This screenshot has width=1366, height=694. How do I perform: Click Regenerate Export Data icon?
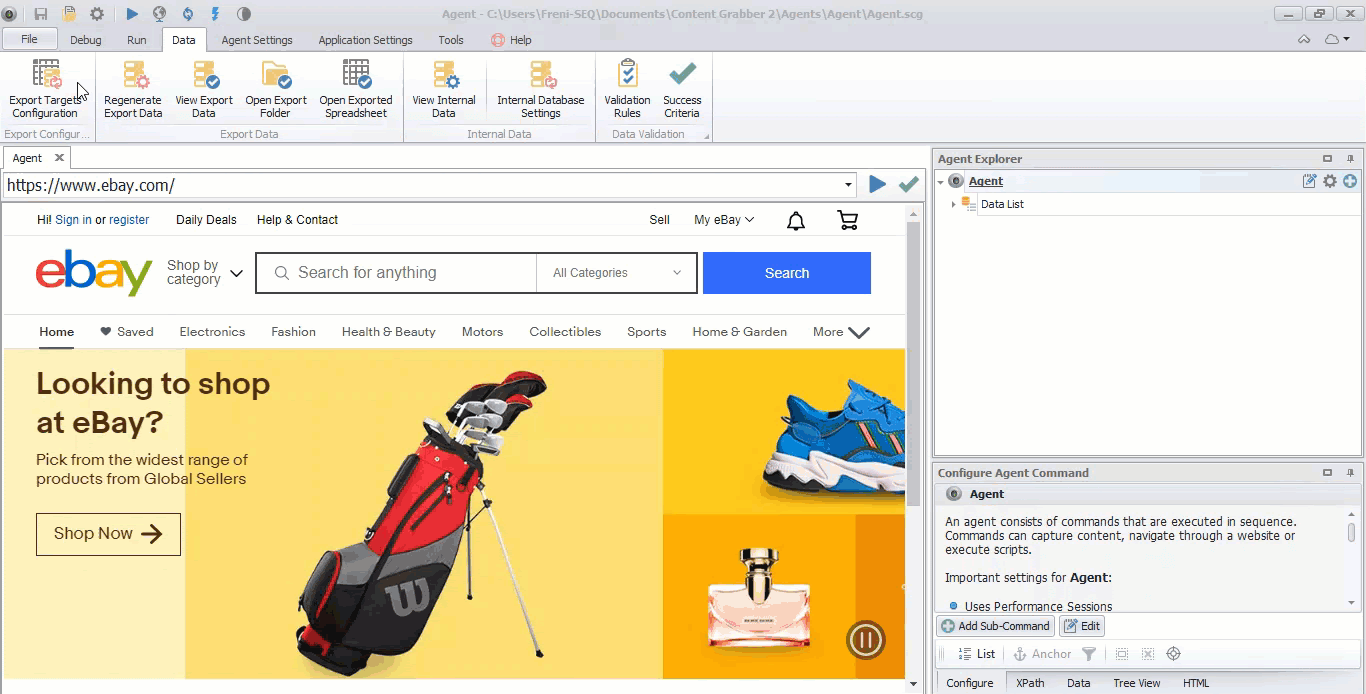point(133,76)
